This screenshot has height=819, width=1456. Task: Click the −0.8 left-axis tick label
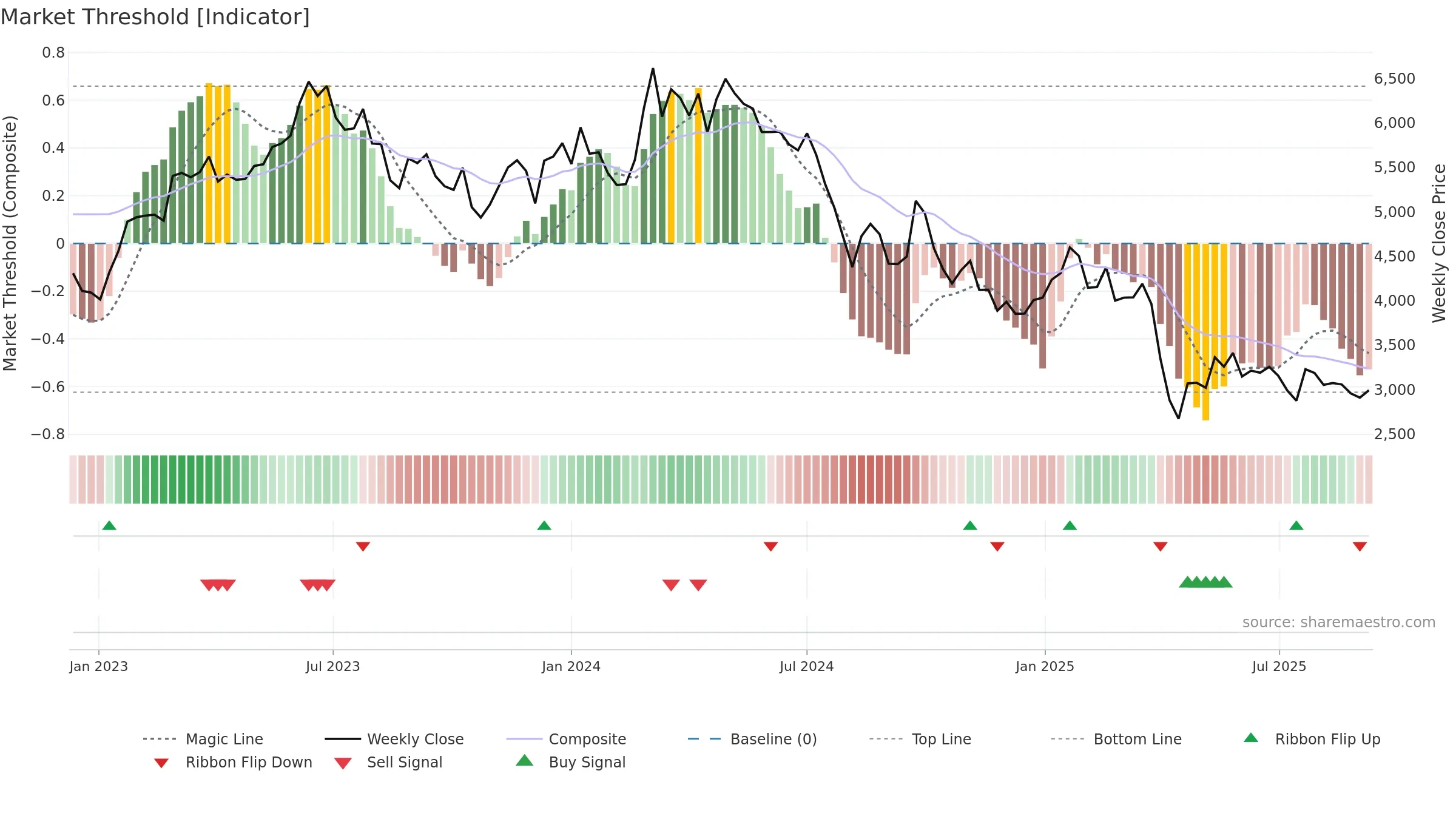click(48, 434)
